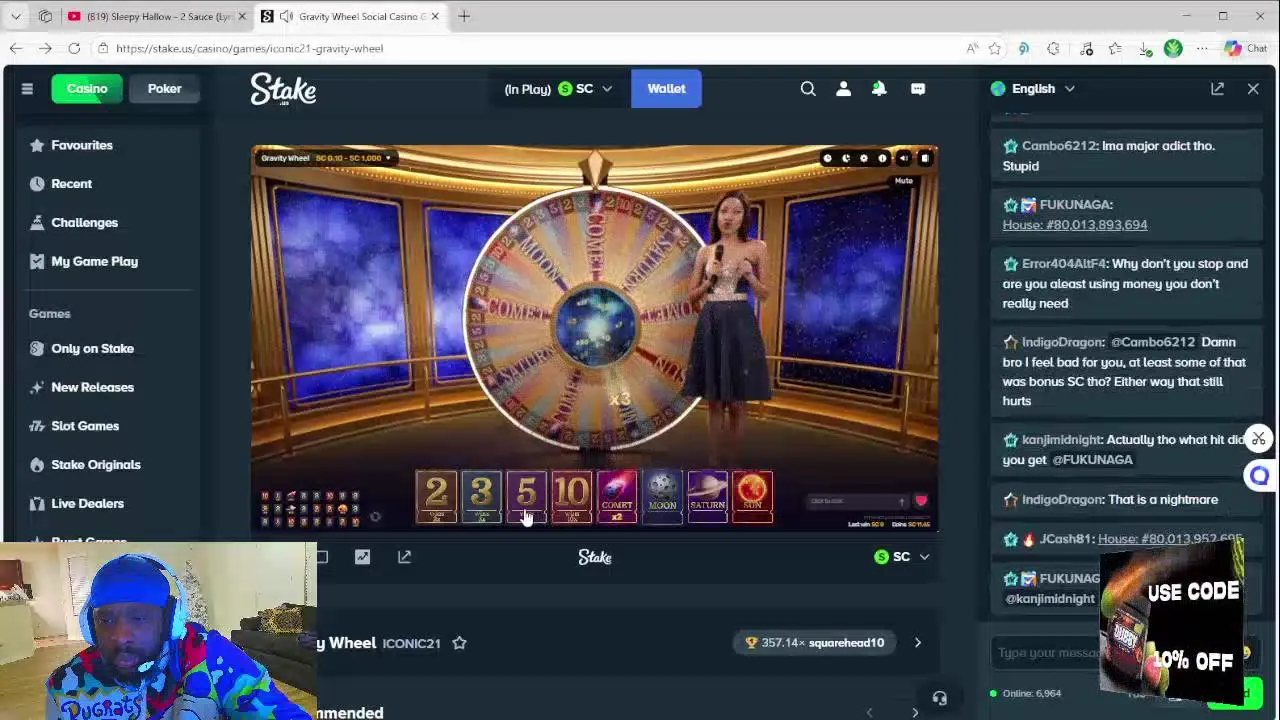This screenshot has height=720, width=1280.
Task: Toggle game fullscreen view
Action: (925, 158)
